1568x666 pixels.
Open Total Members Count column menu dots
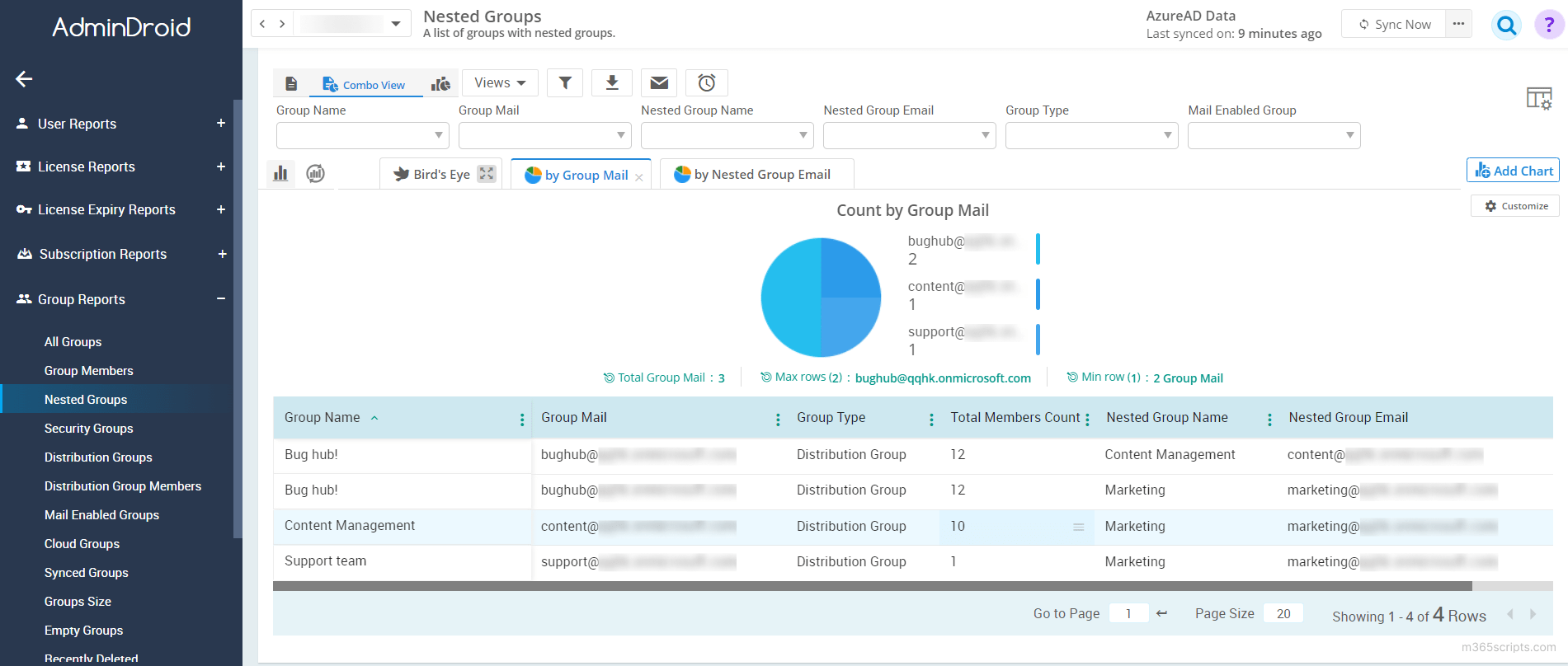[1087, 420]
